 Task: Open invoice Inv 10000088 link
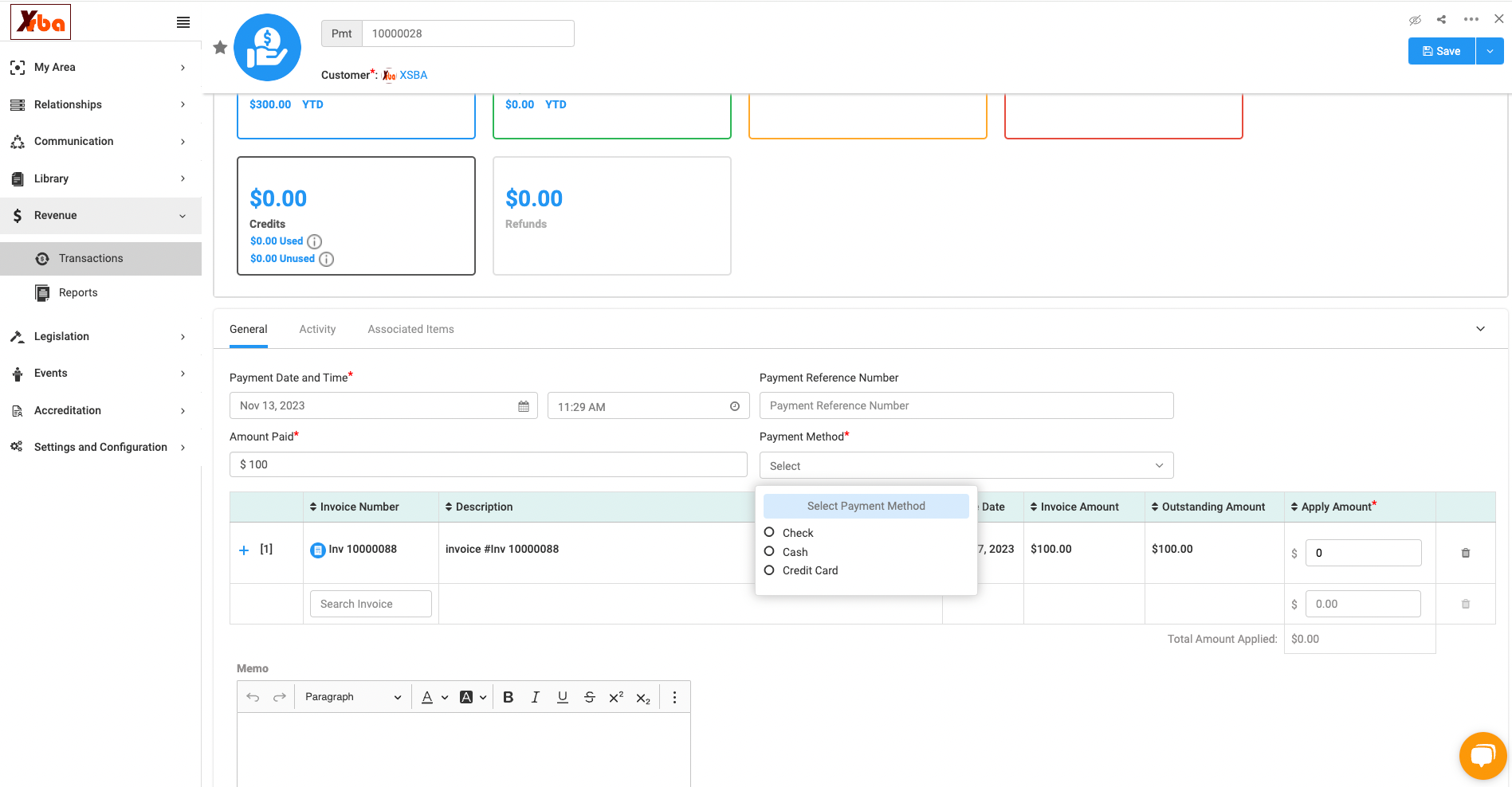(363, 549)
